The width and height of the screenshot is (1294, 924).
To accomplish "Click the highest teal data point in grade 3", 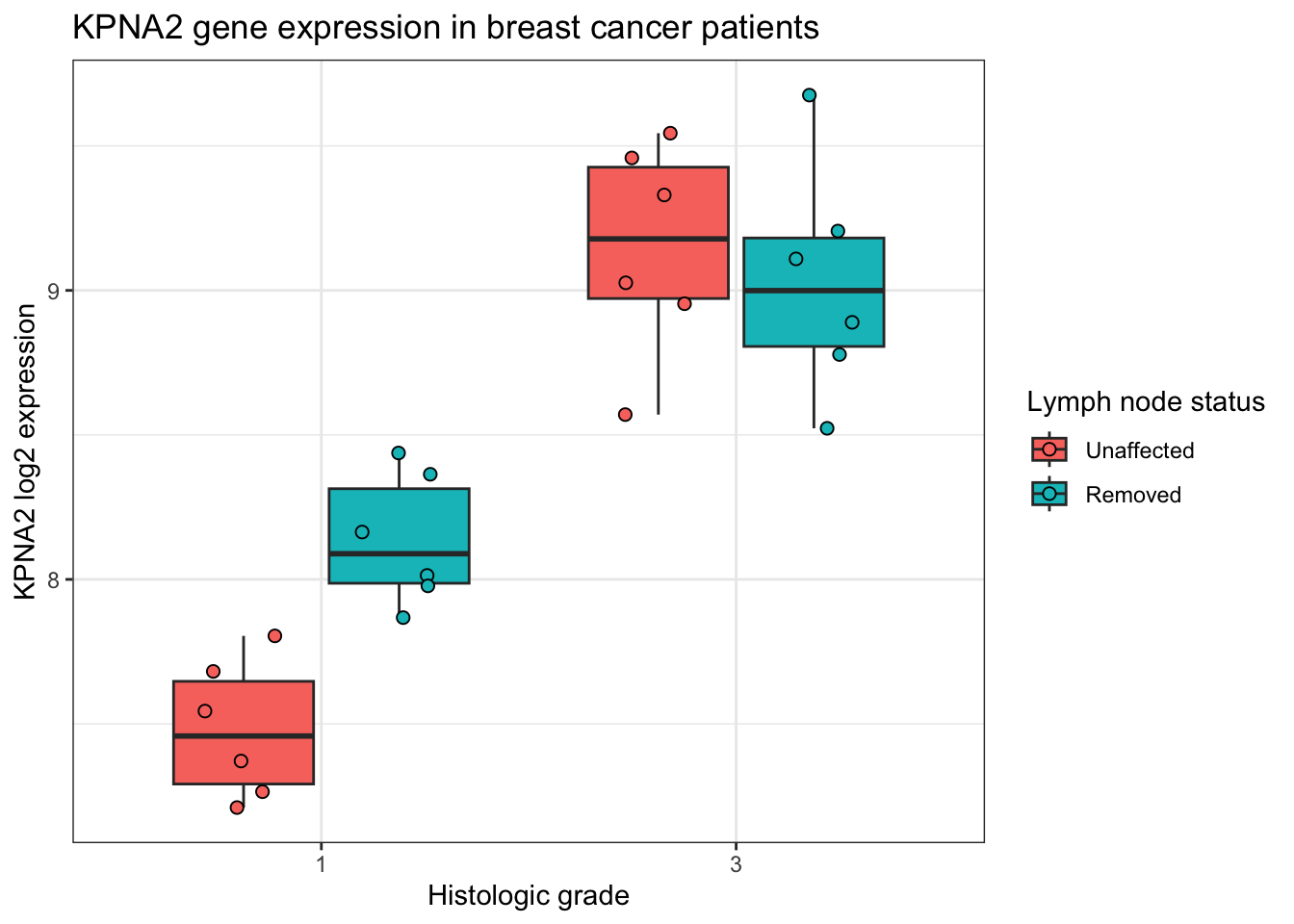I will (x=810, y=94).
